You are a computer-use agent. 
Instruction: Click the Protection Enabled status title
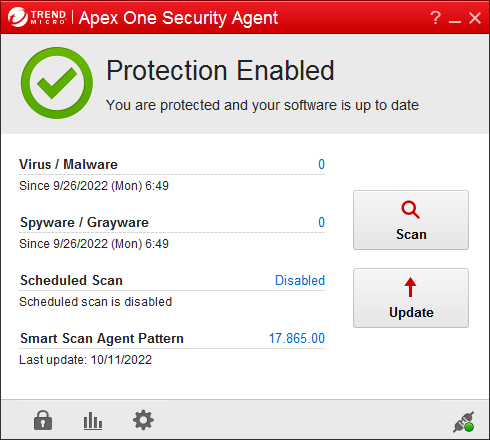(220, 70)
